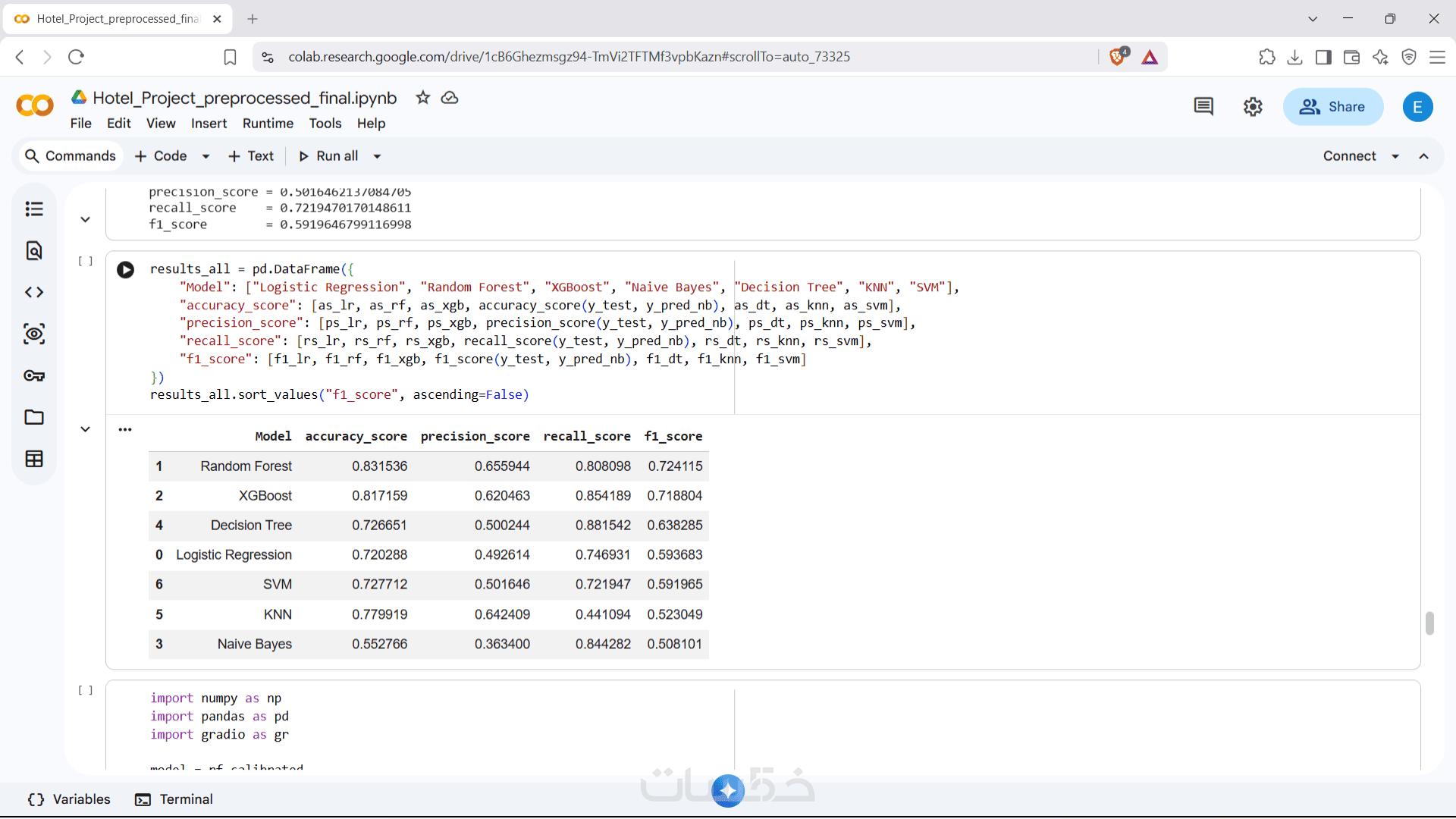Click the Share button
The image size is (1456, 819).
click(1333, 107)
